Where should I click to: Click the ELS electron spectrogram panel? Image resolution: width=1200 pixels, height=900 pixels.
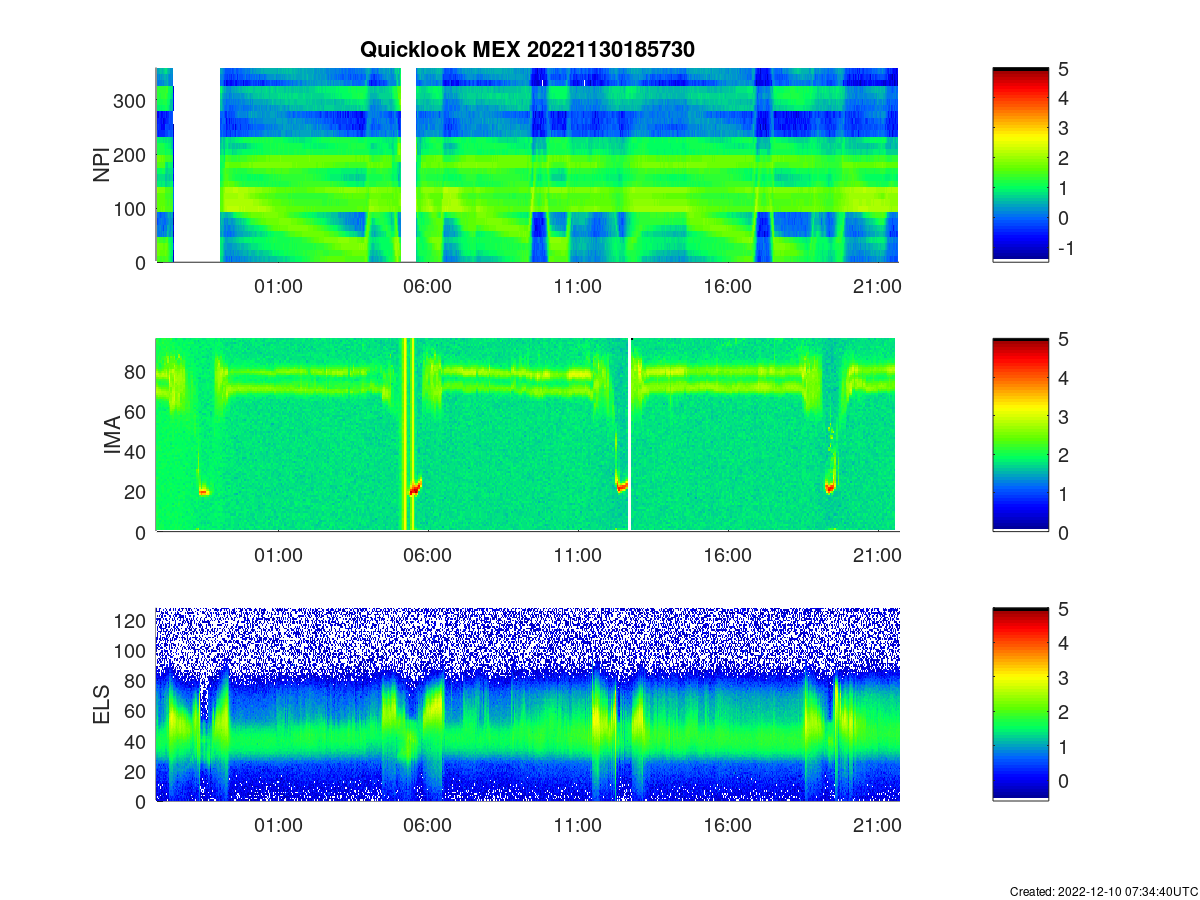coord(527,704)
